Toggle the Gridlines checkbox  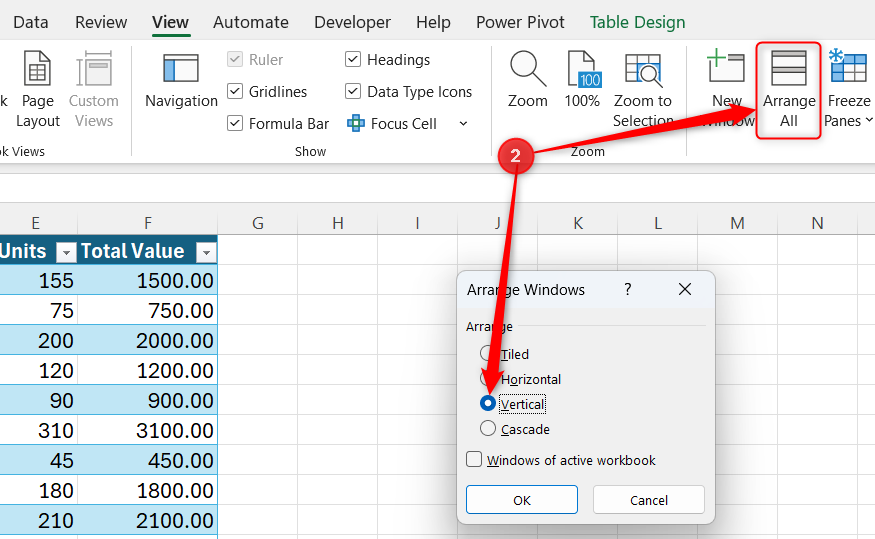[x=235, y=91]
